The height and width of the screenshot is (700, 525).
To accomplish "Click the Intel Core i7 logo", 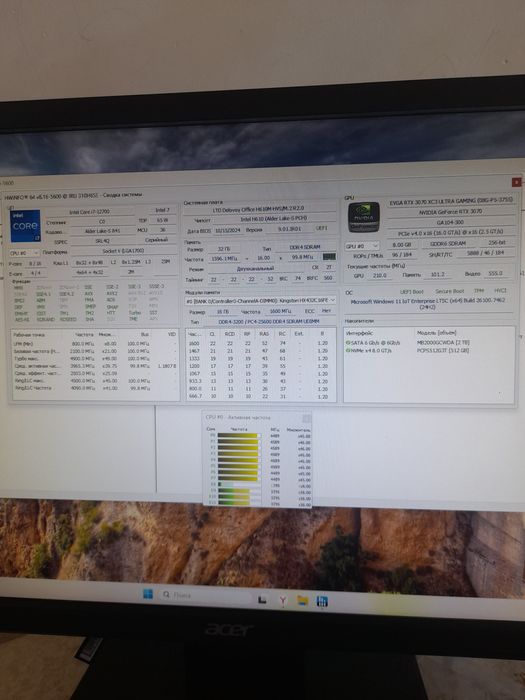I will tap(25, 226).
